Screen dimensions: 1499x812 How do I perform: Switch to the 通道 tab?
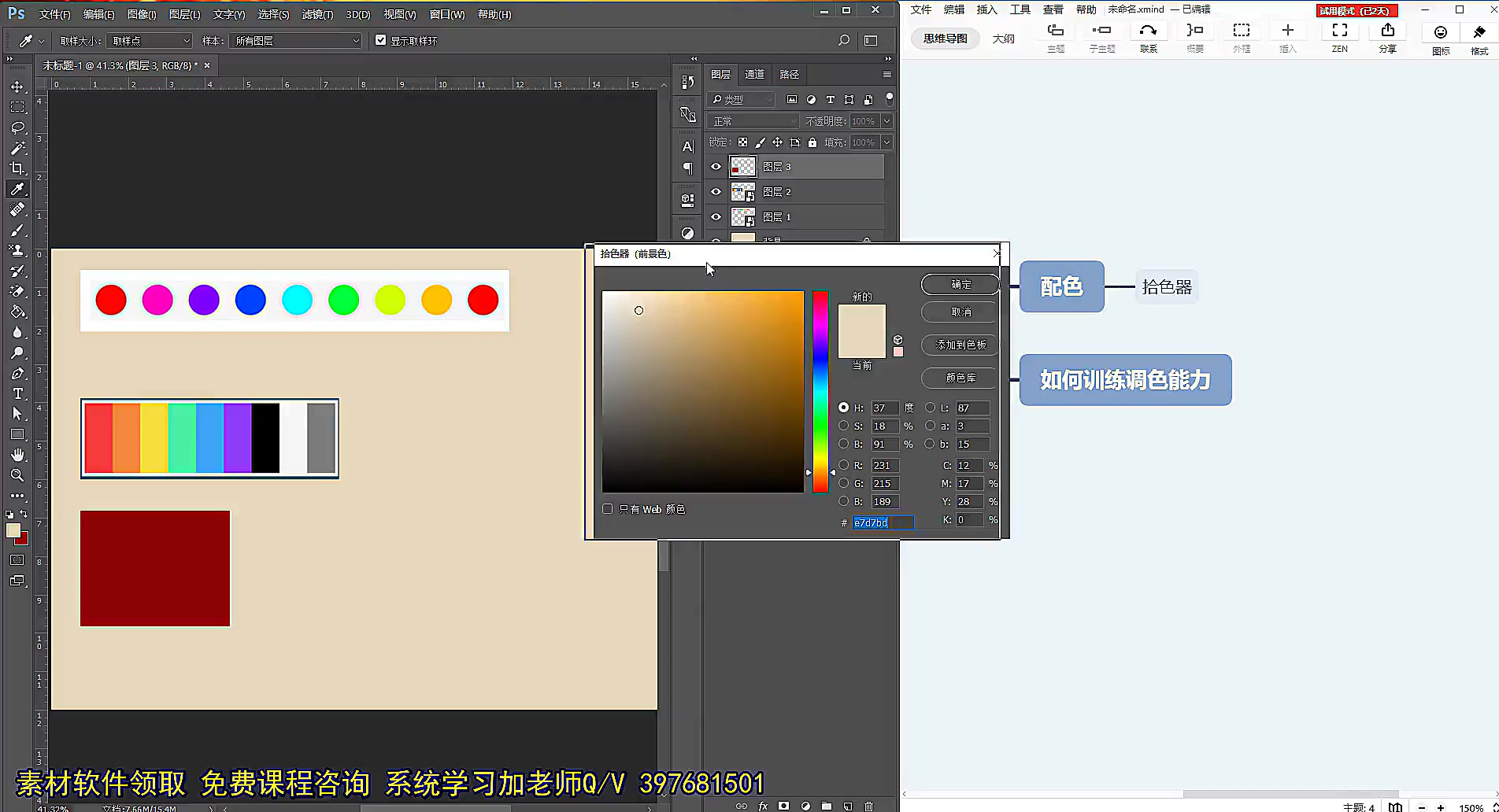(x=754, y=74)
